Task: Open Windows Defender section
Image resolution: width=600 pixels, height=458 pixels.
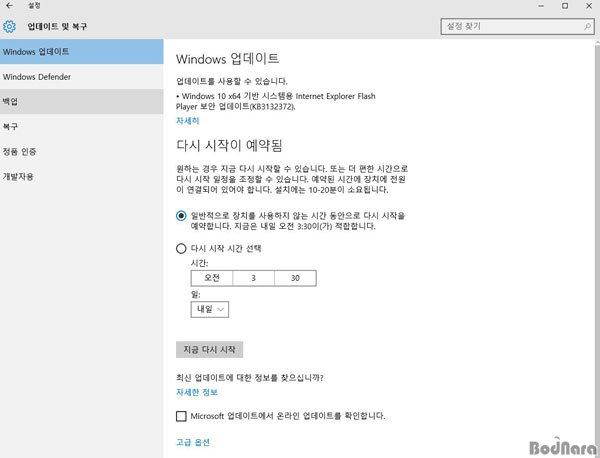Action: (x=82, y=77)
